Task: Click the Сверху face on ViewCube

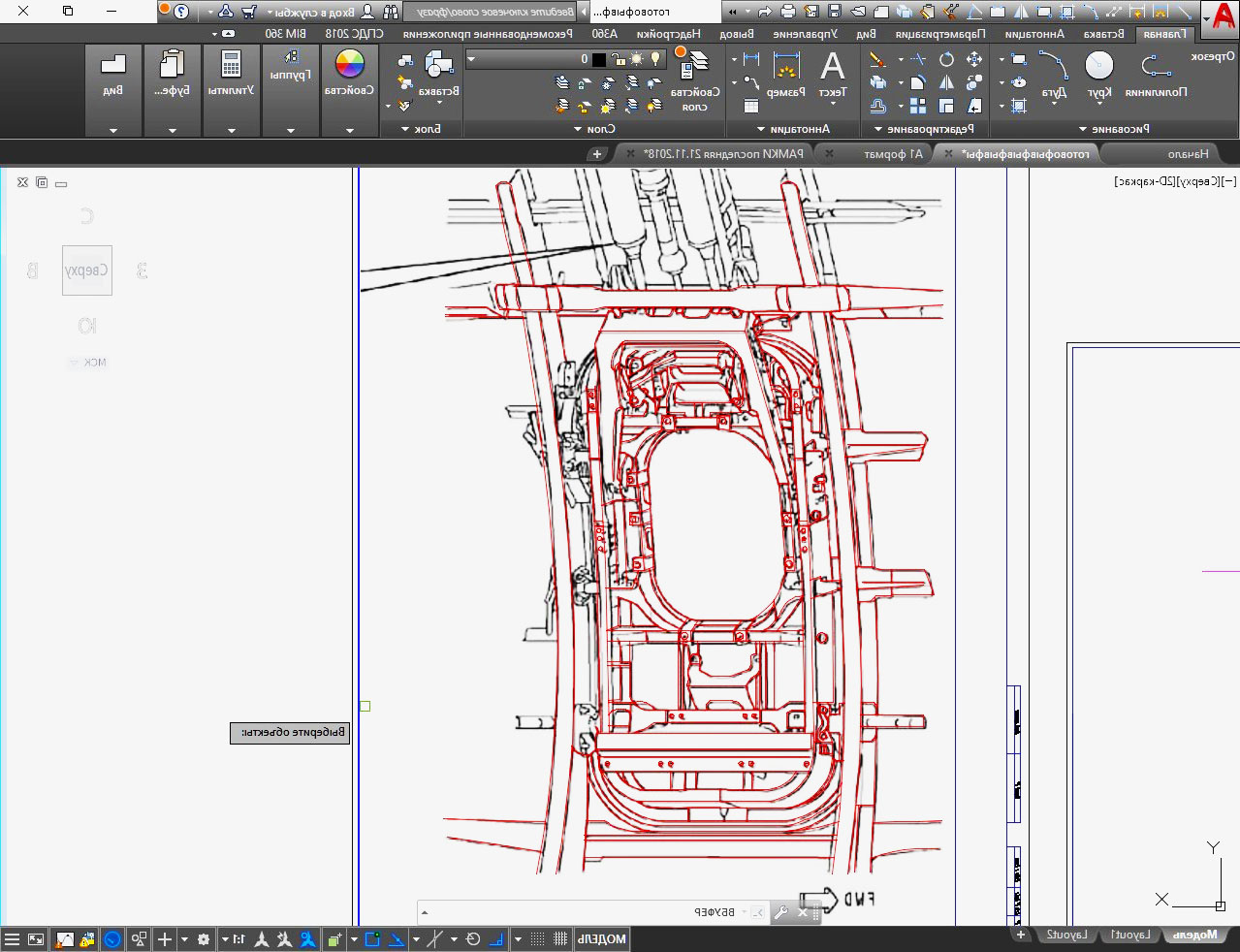Action: [x=86, y=270]
